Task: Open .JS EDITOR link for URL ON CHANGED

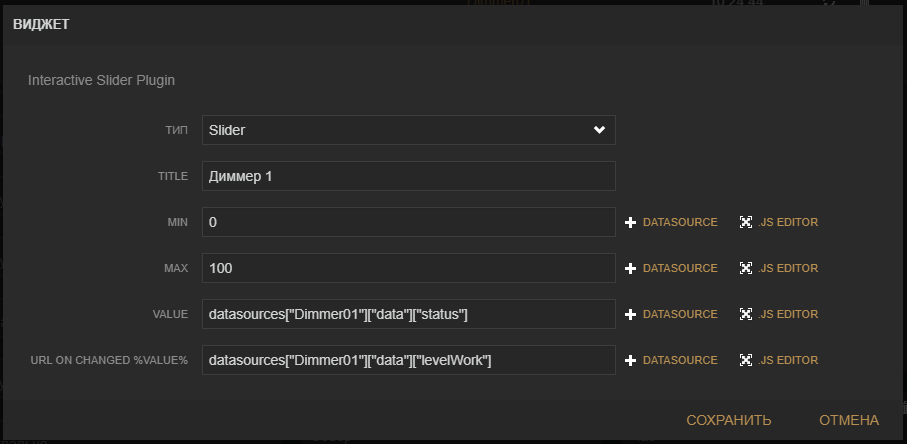Action: coord(788,360)
